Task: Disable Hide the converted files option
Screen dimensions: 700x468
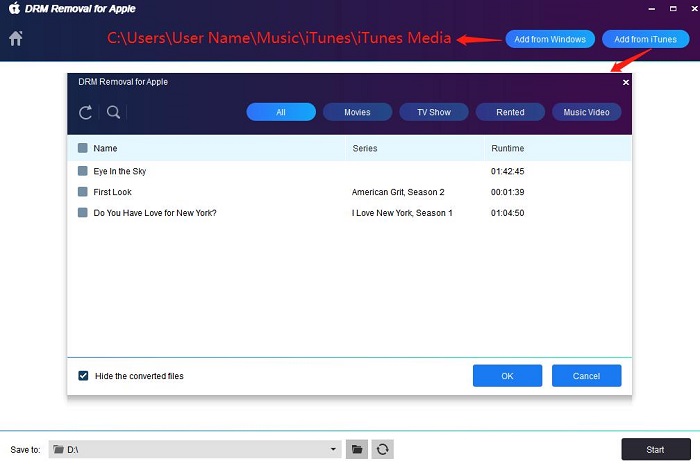Action: (x=83, y=376)
